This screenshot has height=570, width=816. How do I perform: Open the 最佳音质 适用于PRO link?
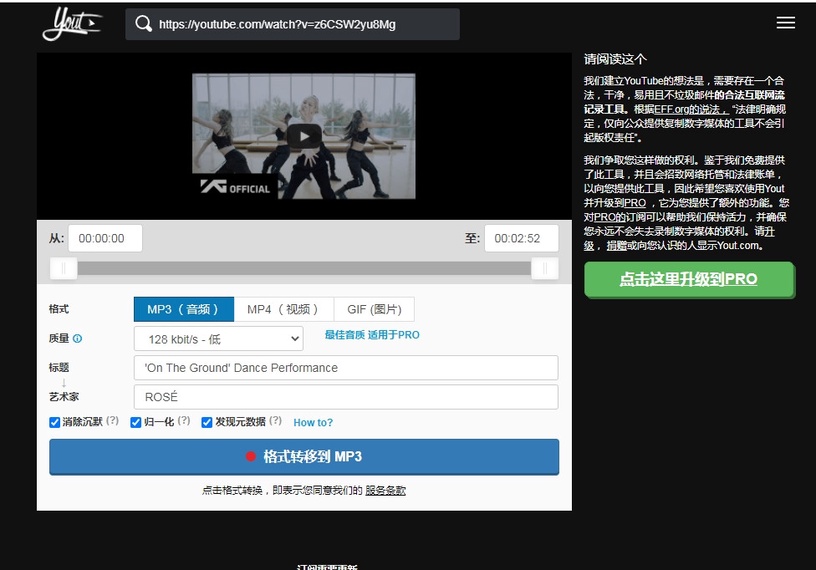click(372, 335)
